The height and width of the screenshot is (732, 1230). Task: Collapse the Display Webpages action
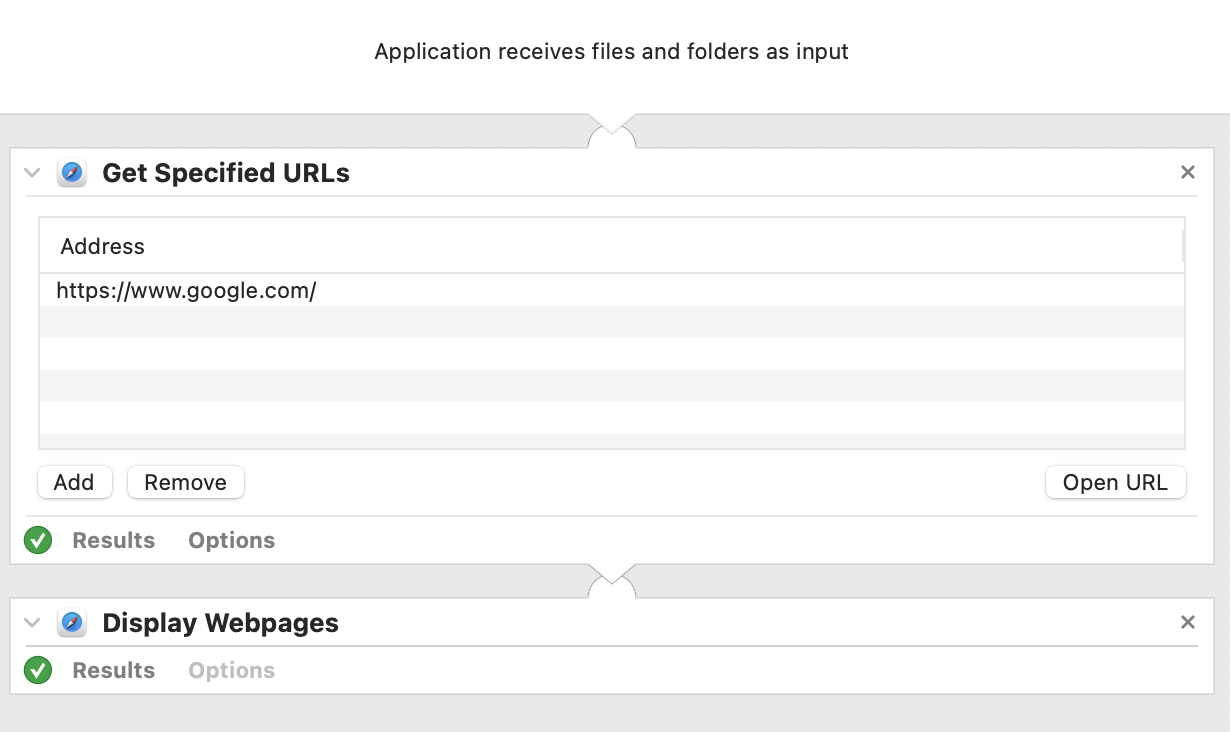pyautogui.click(x=32, y=623)
